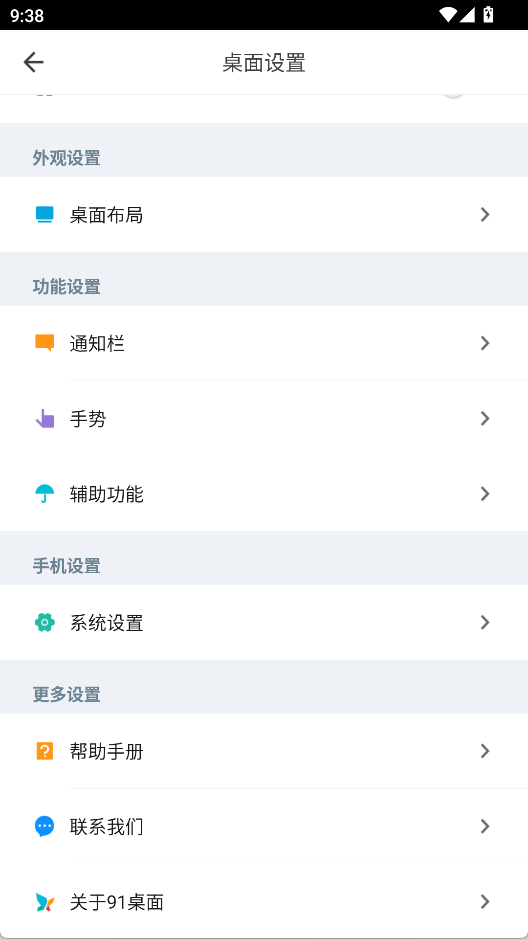Expand 系统设置 chevron arrow
The width and height of the screenshot is (528, 939).
tap(485, 623)
